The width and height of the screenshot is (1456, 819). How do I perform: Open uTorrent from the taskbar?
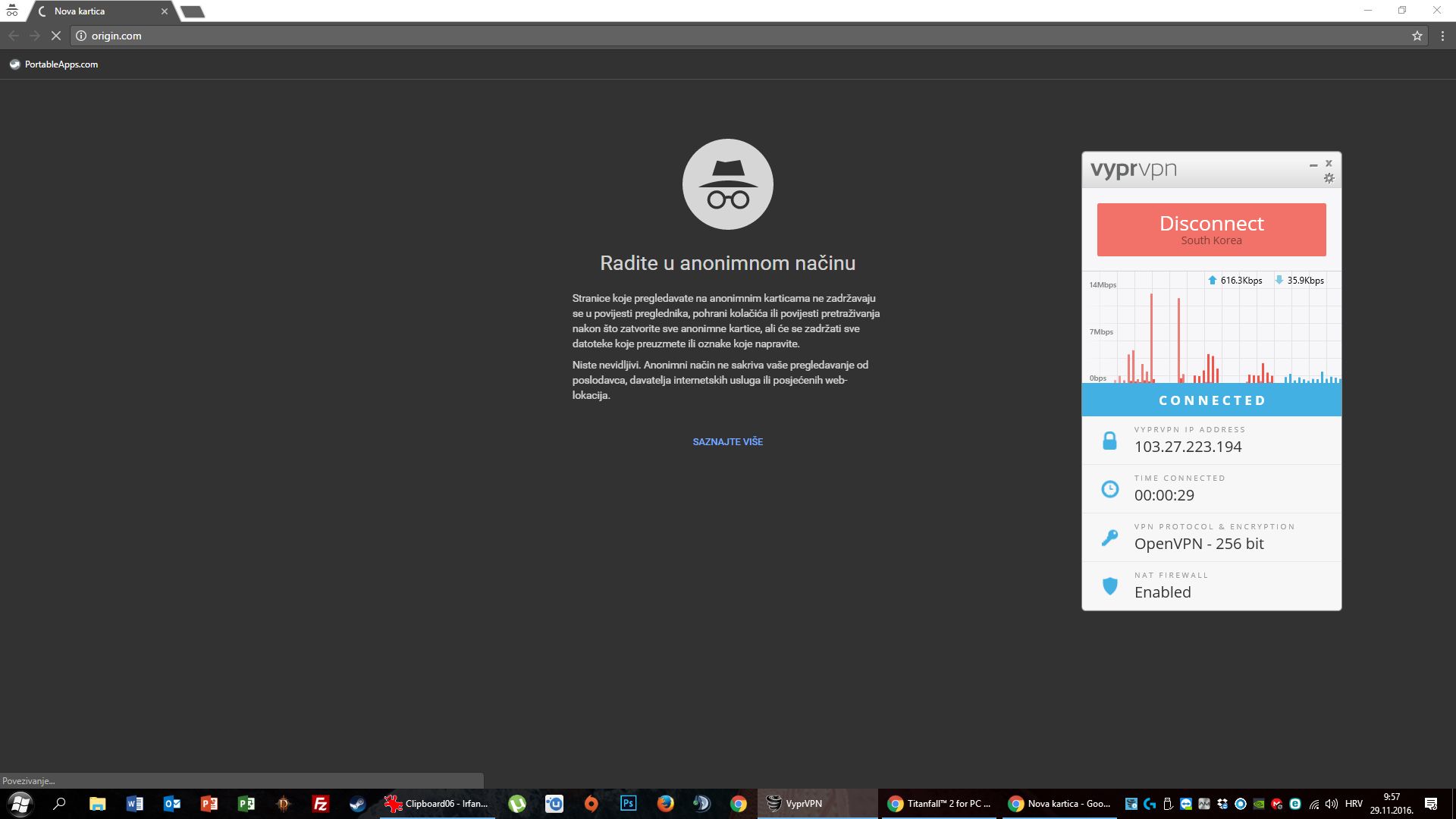[x=517, y=804]
